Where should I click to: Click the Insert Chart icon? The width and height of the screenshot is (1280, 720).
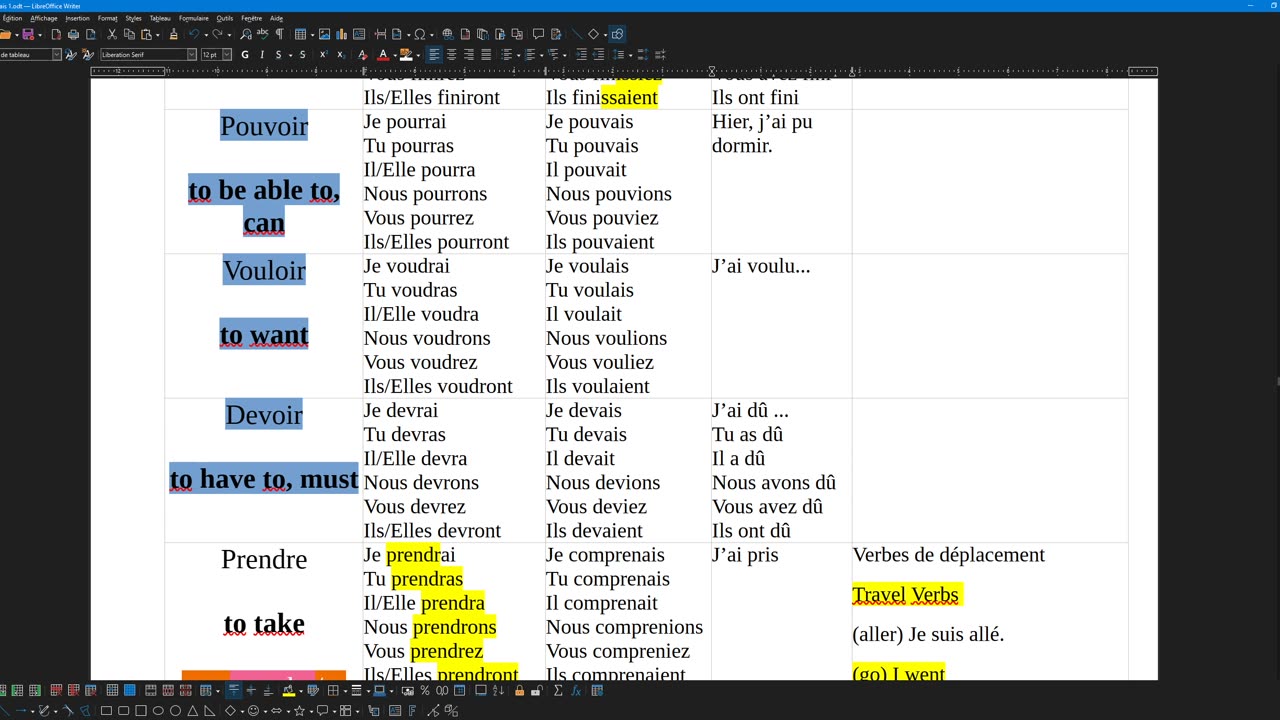pos(341,34)
